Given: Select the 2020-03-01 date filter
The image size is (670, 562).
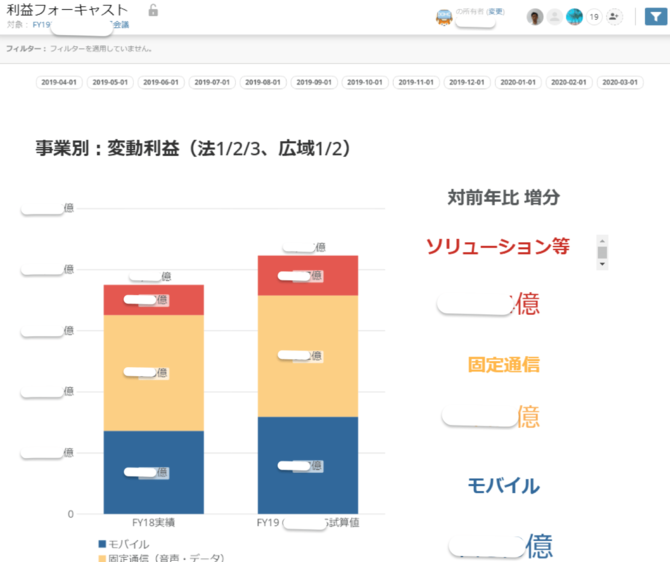Looking at the screenshot, I should click(620, 82).
